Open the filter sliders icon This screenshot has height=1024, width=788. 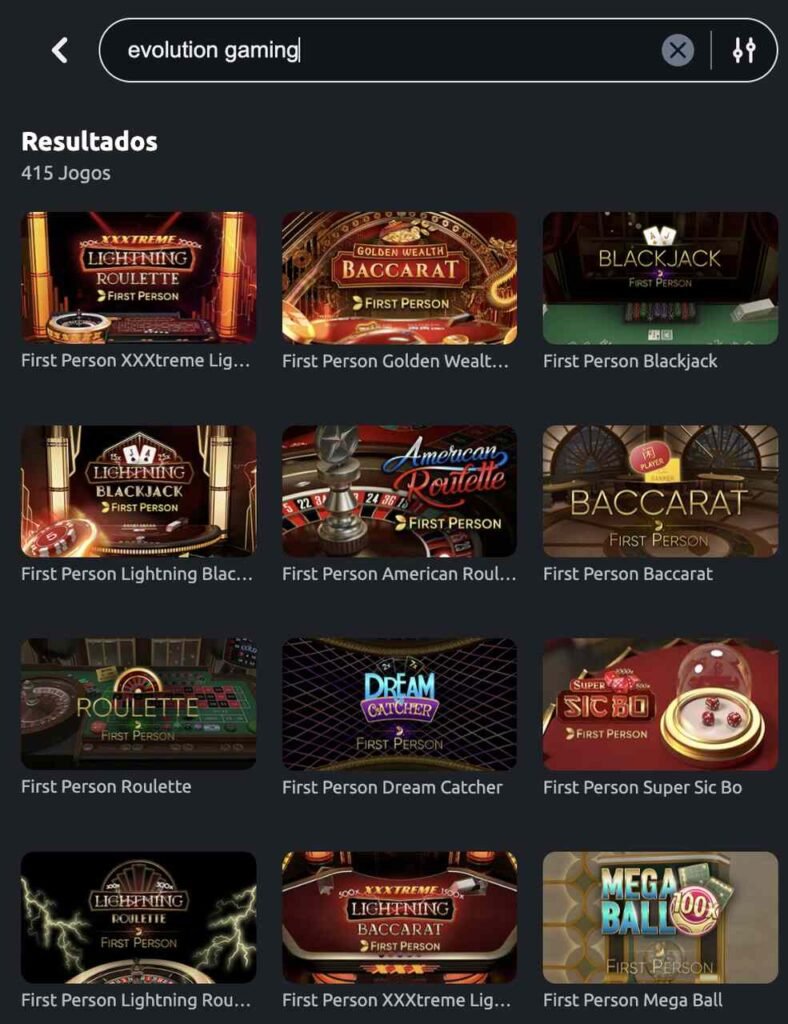pyautogui.click(x=744, y=50)
